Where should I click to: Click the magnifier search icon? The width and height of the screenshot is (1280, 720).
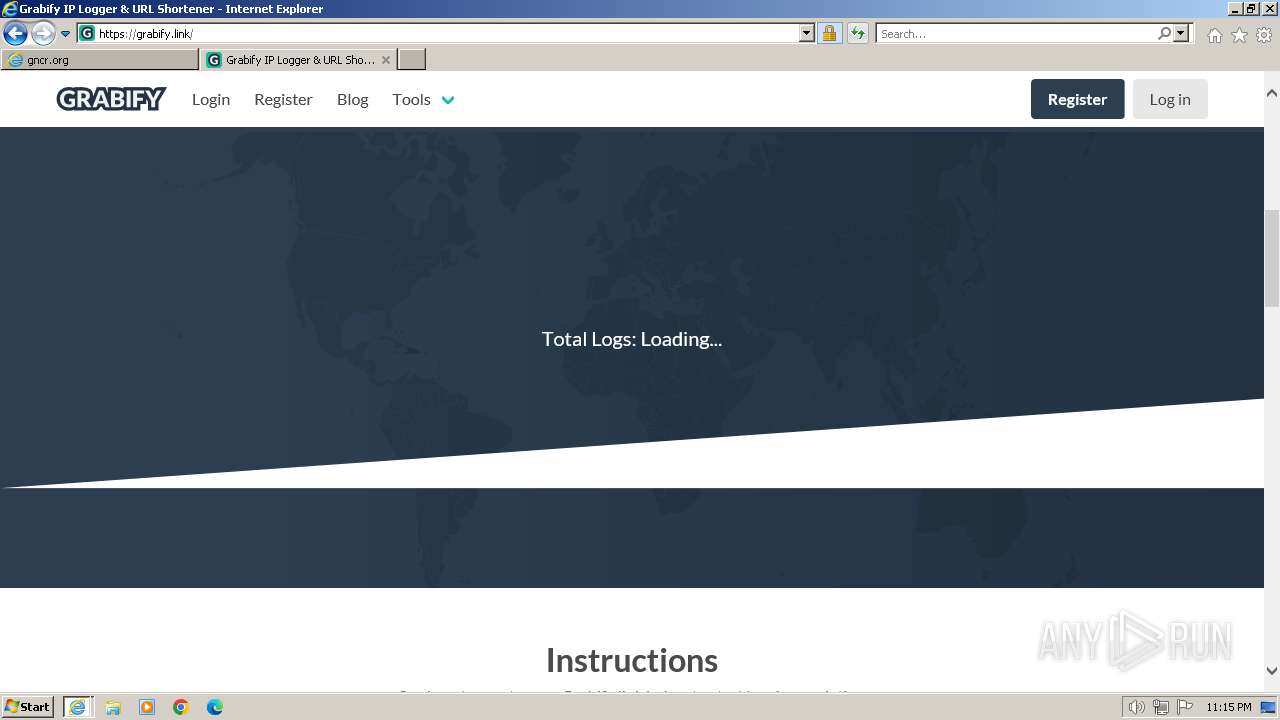[1164, 33]
